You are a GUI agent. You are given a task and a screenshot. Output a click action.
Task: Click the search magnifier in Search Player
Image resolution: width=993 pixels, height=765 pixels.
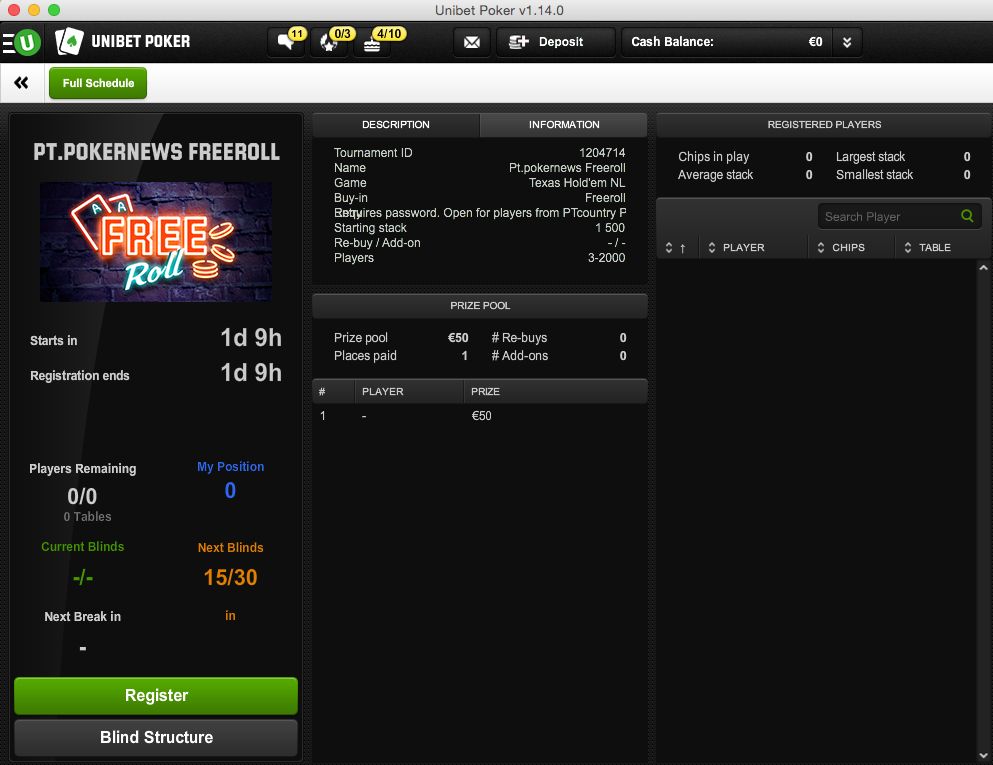click(967, 216)
